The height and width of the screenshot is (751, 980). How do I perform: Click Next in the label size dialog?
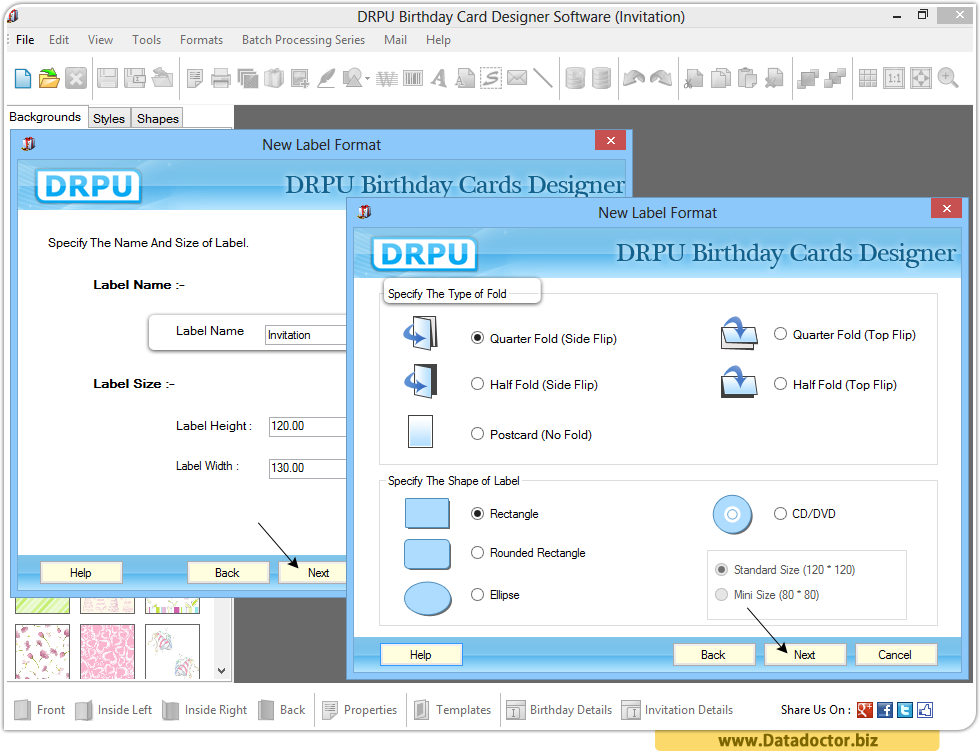313,573
